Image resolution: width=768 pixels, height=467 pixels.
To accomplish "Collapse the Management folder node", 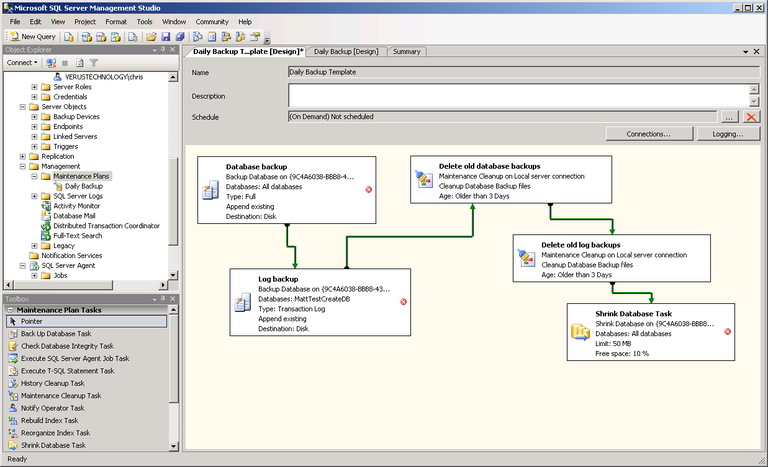I will coord(22,167).
